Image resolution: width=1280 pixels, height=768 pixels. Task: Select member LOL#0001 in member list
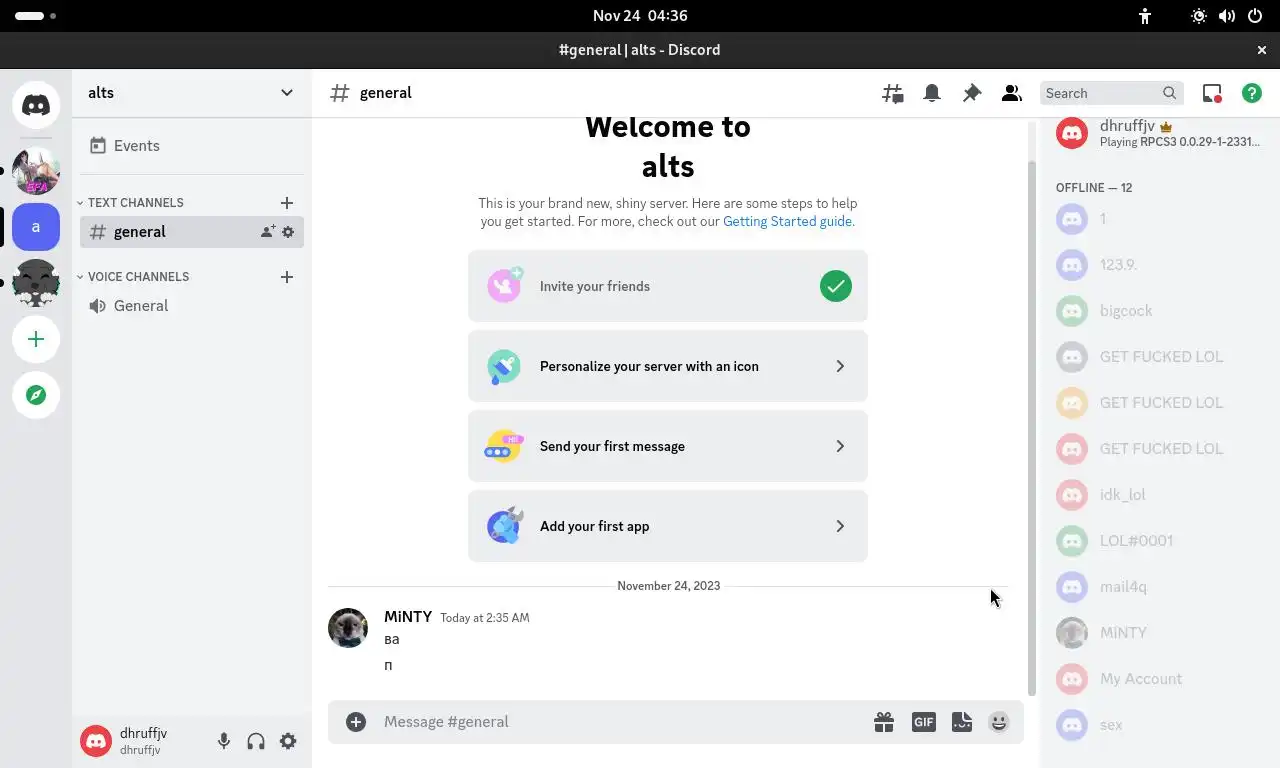tap(1160, 541)
